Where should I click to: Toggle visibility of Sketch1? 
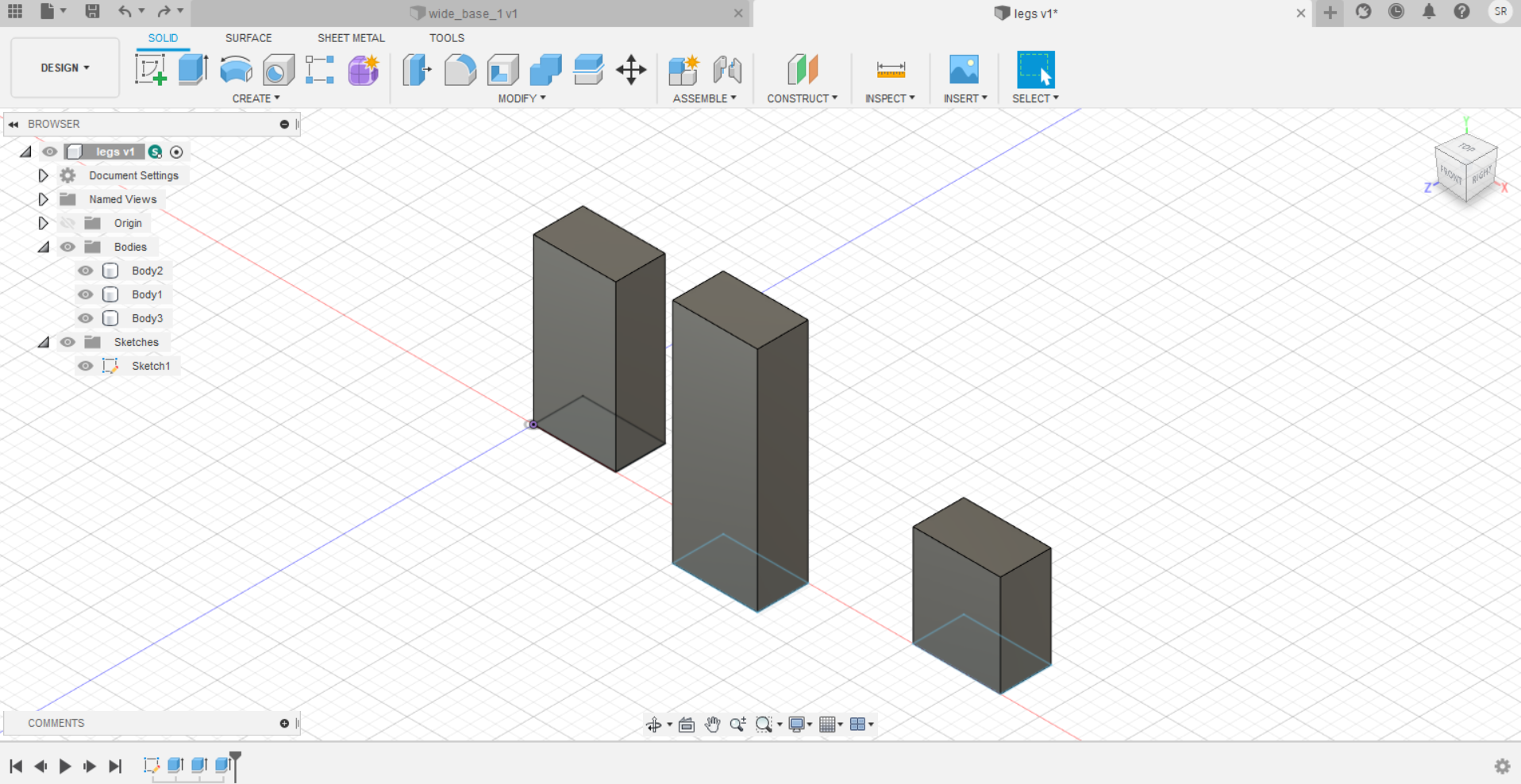coord(86,366)
